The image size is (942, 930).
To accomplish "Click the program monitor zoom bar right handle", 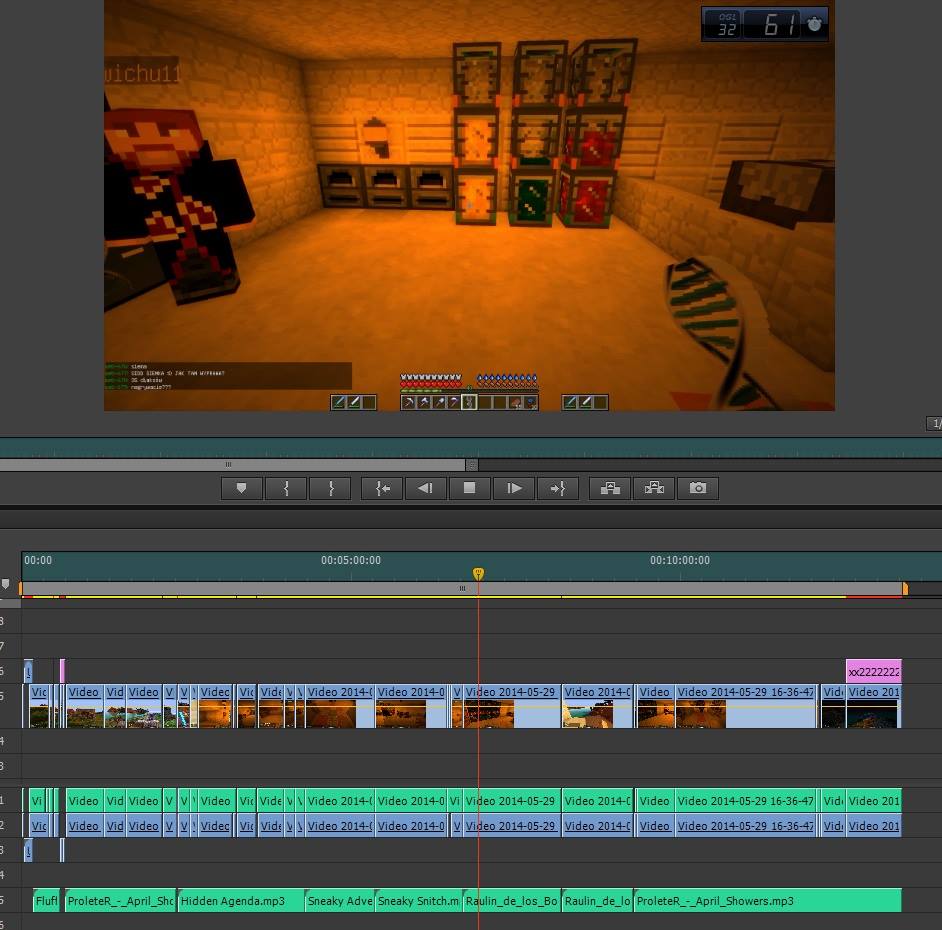I will point(472,465).
